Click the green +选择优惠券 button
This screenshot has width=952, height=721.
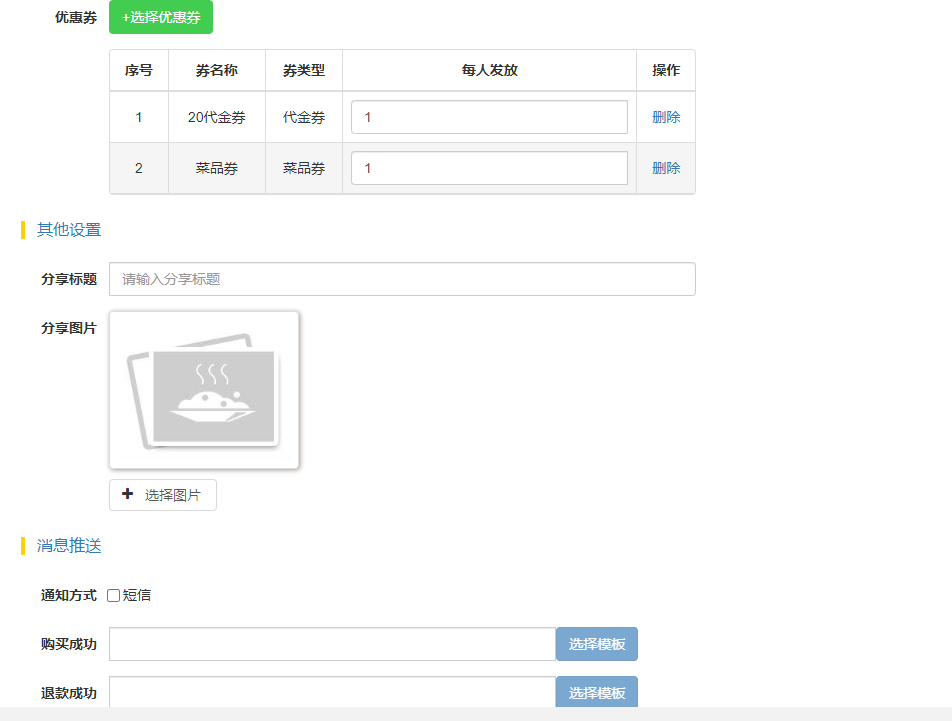coord(160,18)
